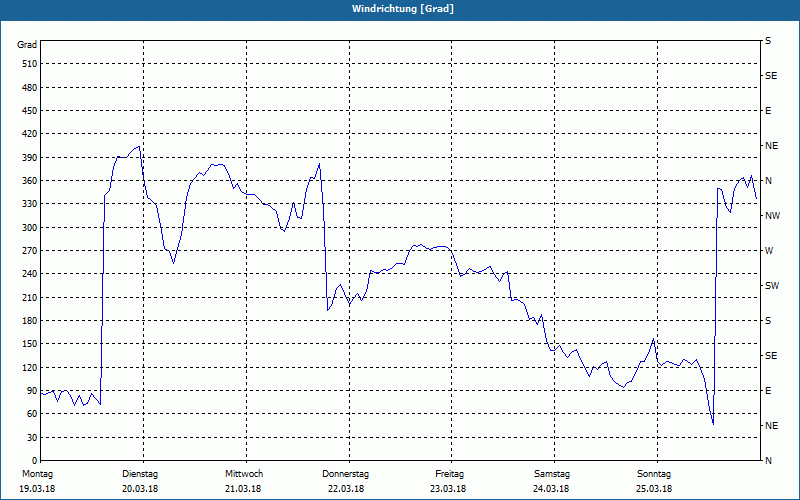Click the N compass label level with 0
Image resolution: width=800 pixels, height=500 pixels.
click(768, 460)
